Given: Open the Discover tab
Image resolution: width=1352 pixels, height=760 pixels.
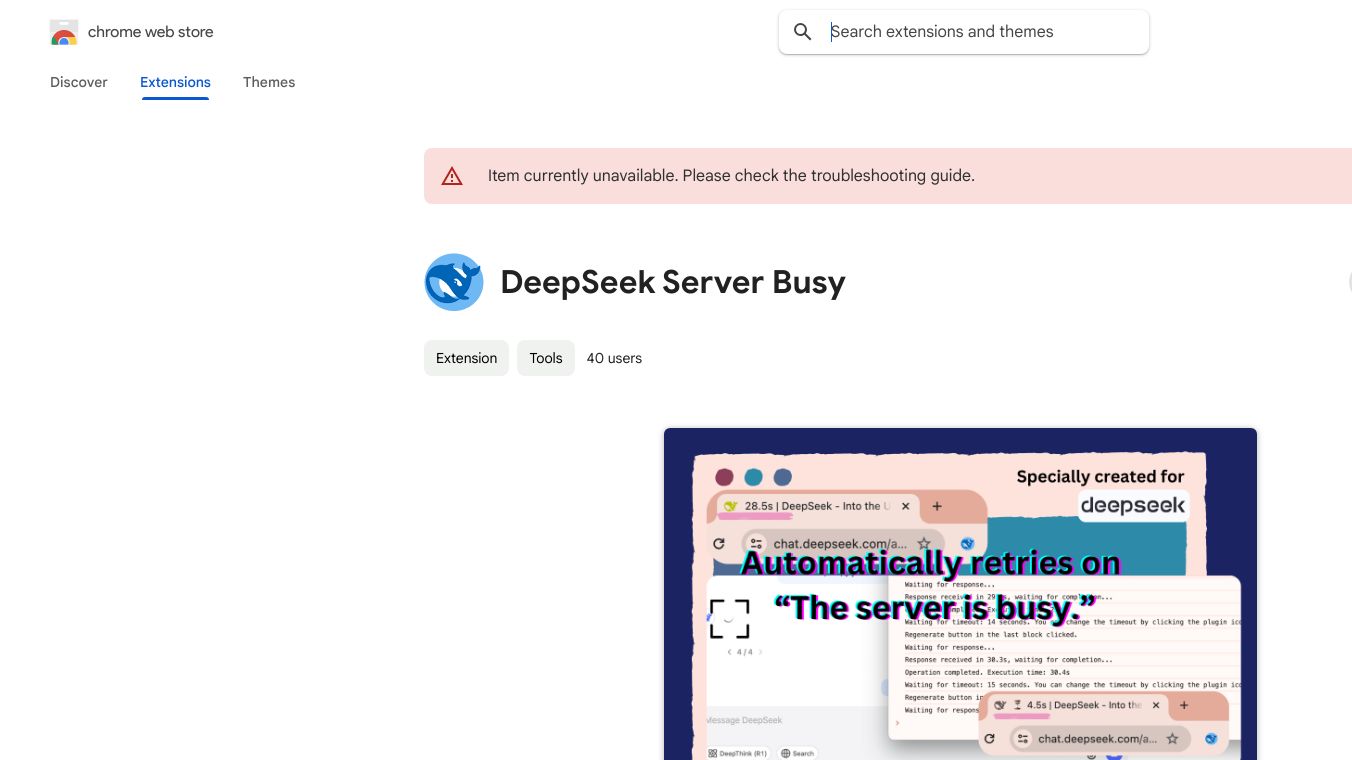Looking at the screenshot, I should click(x=79, y=82).
